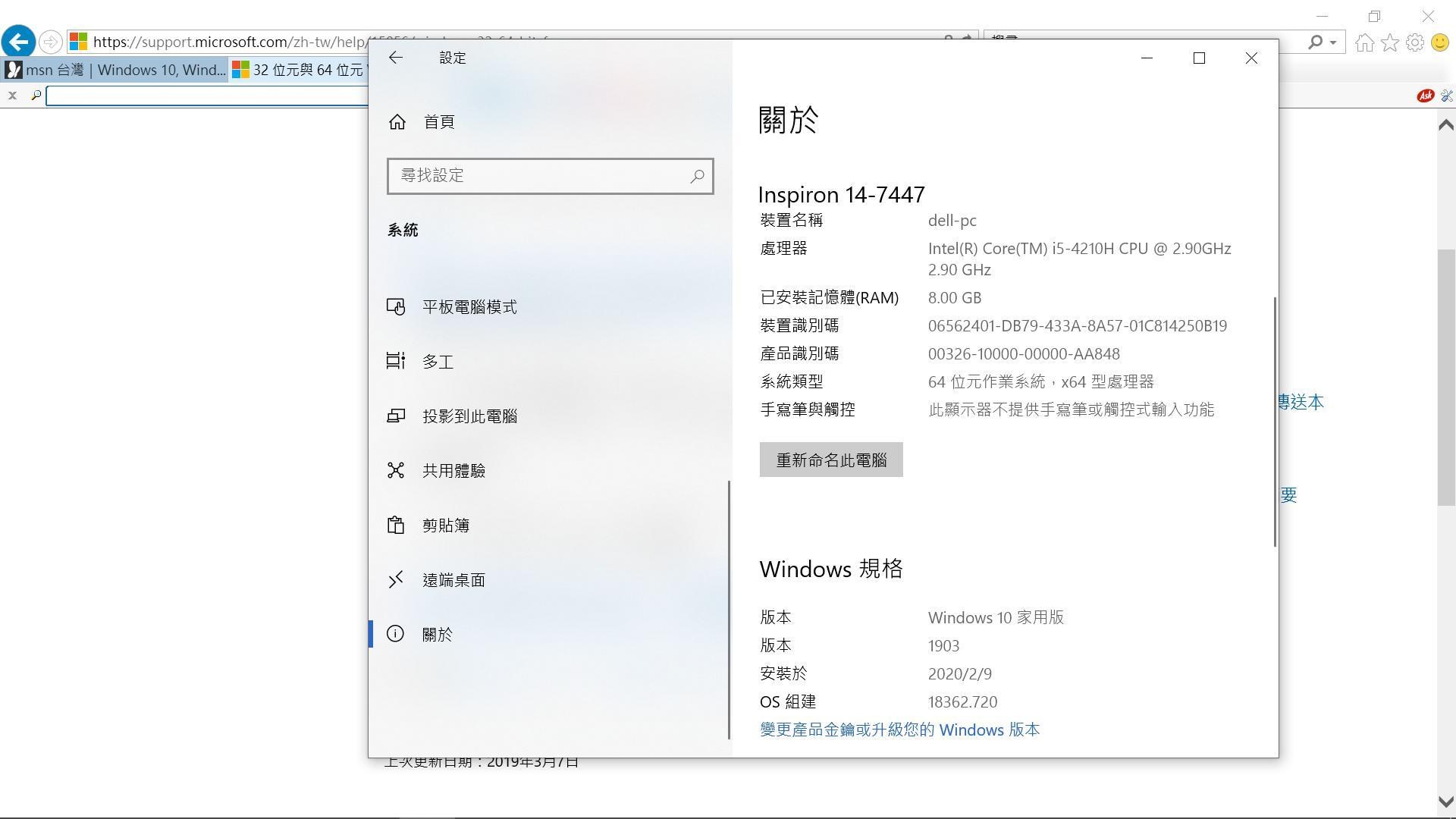Focus the find bar input field in Internet Explorer
The width and height of the screenshot is (1456, 819).
tap(207, 96)
